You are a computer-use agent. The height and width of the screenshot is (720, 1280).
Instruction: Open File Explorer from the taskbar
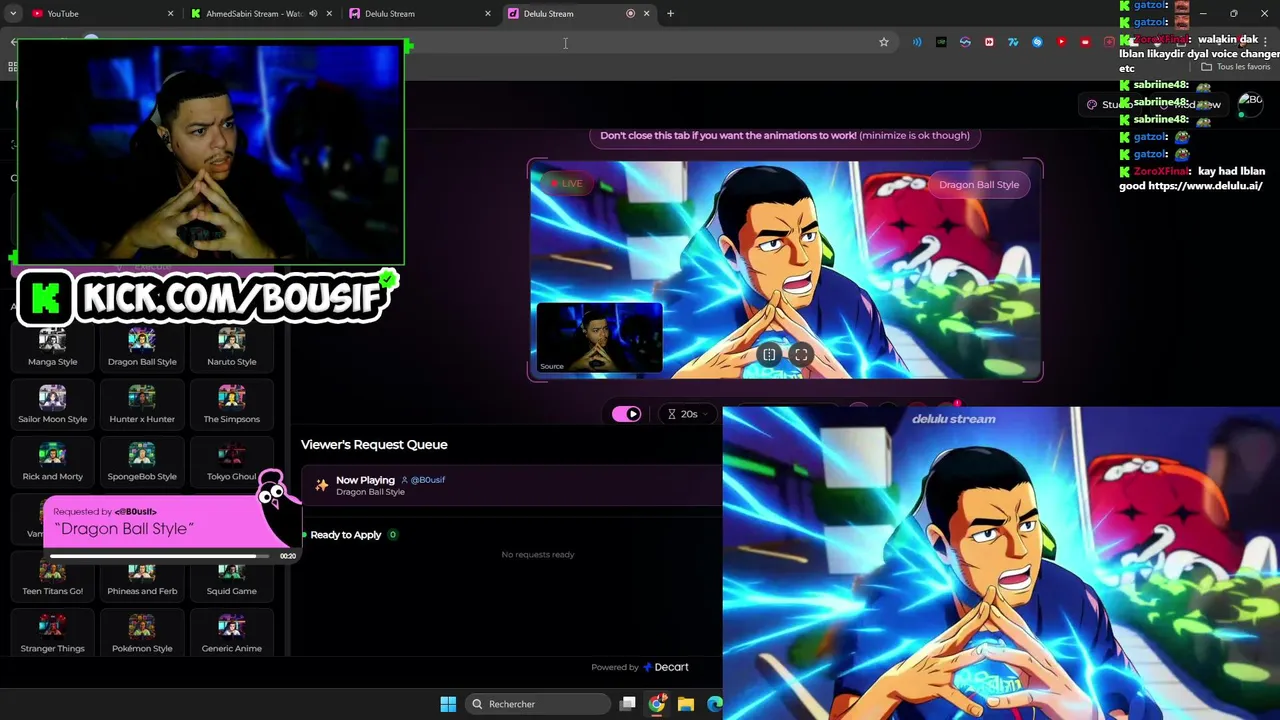[x=685, y=704]
